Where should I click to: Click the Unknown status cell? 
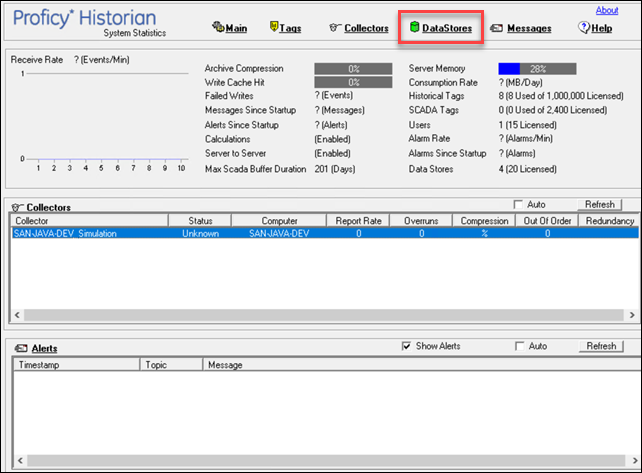point(200,233)
